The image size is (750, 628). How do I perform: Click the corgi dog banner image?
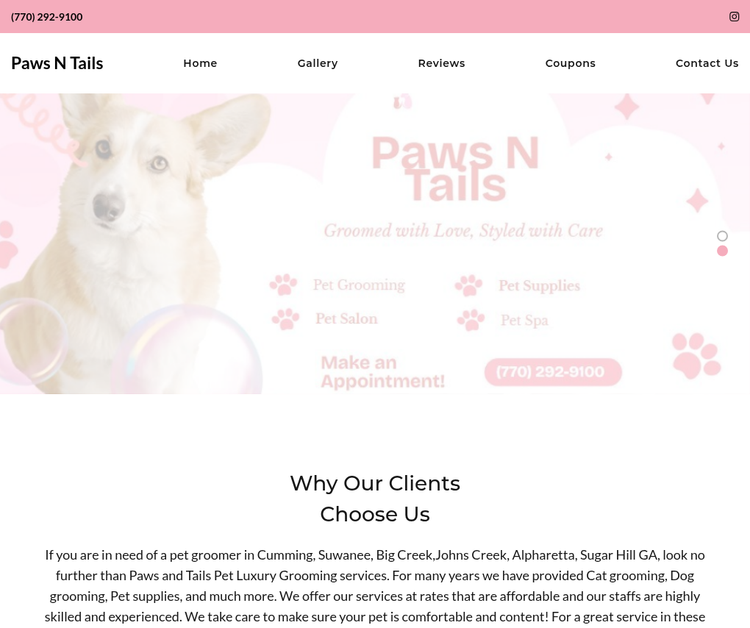(132, 243)
